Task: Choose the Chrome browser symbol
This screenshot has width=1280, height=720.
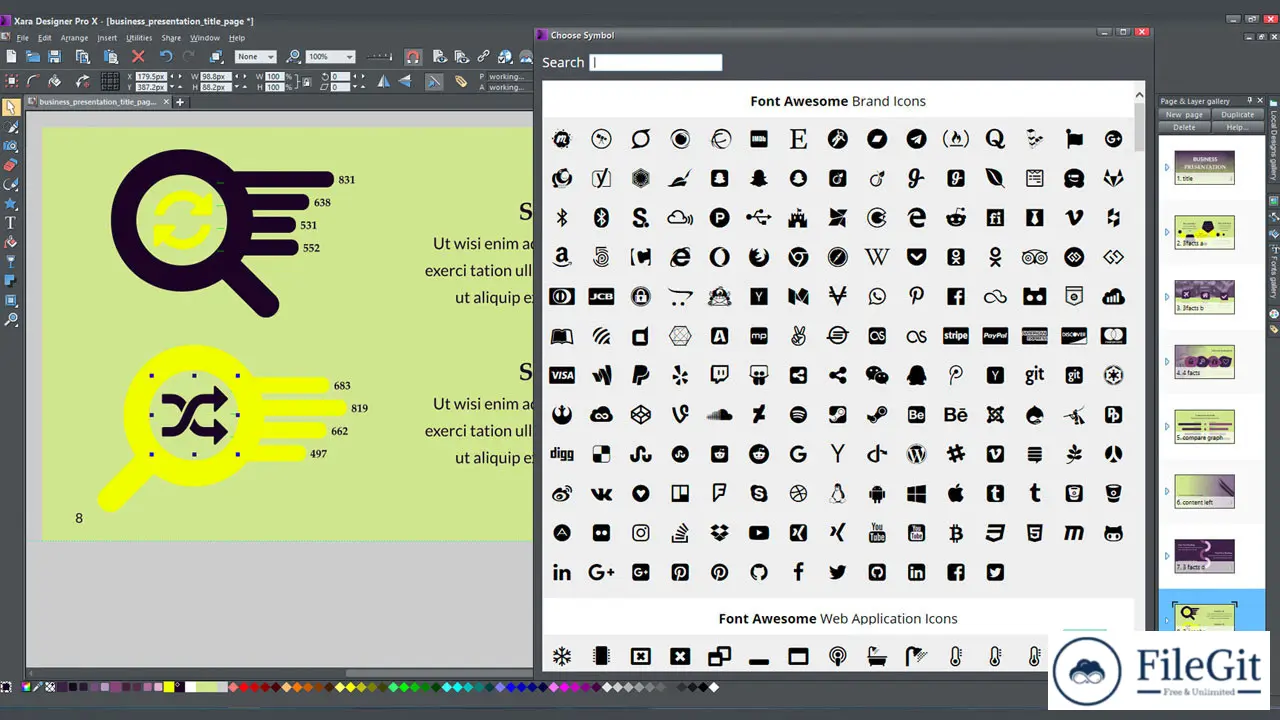Action: [x=798, y=257]
